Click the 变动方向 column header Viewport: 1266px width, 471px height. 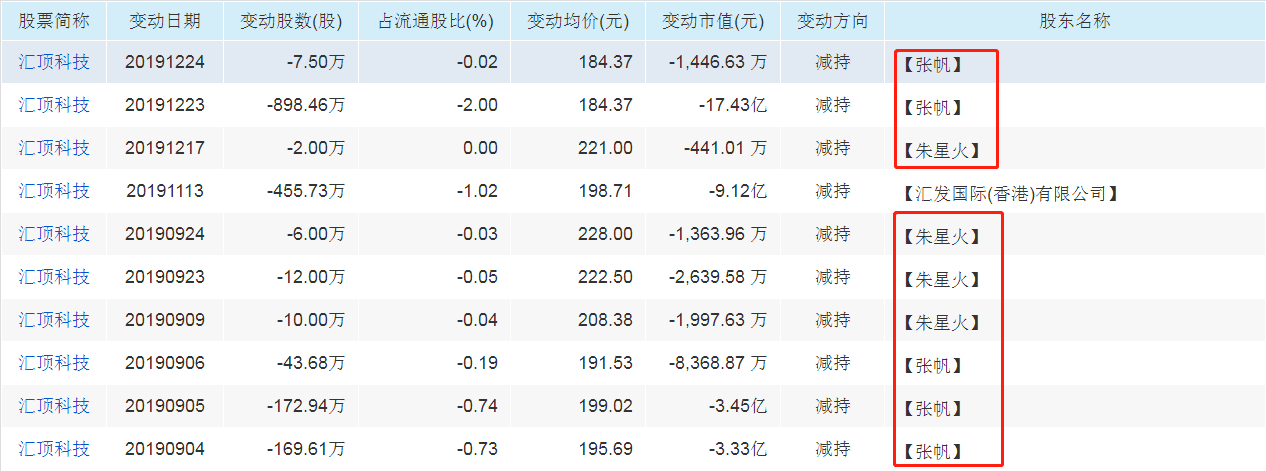[832, 20]
